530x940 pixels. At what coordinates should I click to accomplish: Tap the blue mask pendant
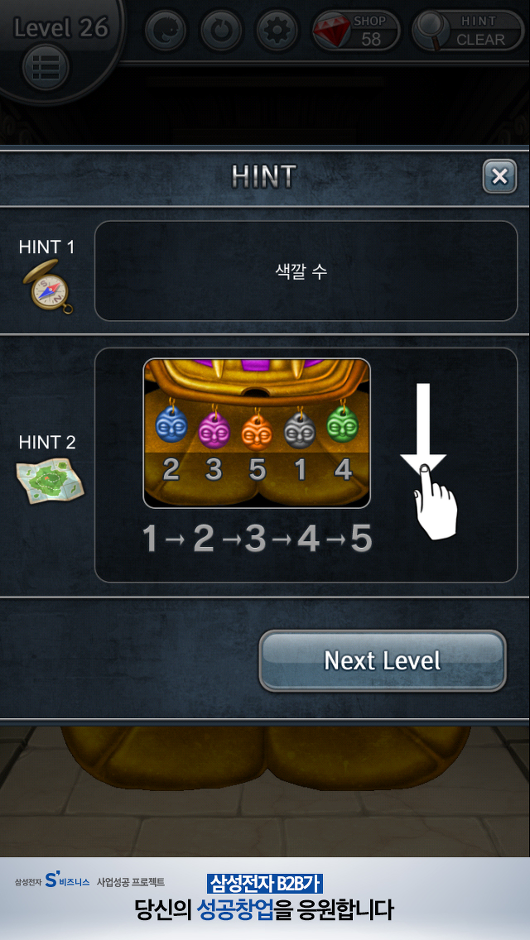(x=171, y=423)
